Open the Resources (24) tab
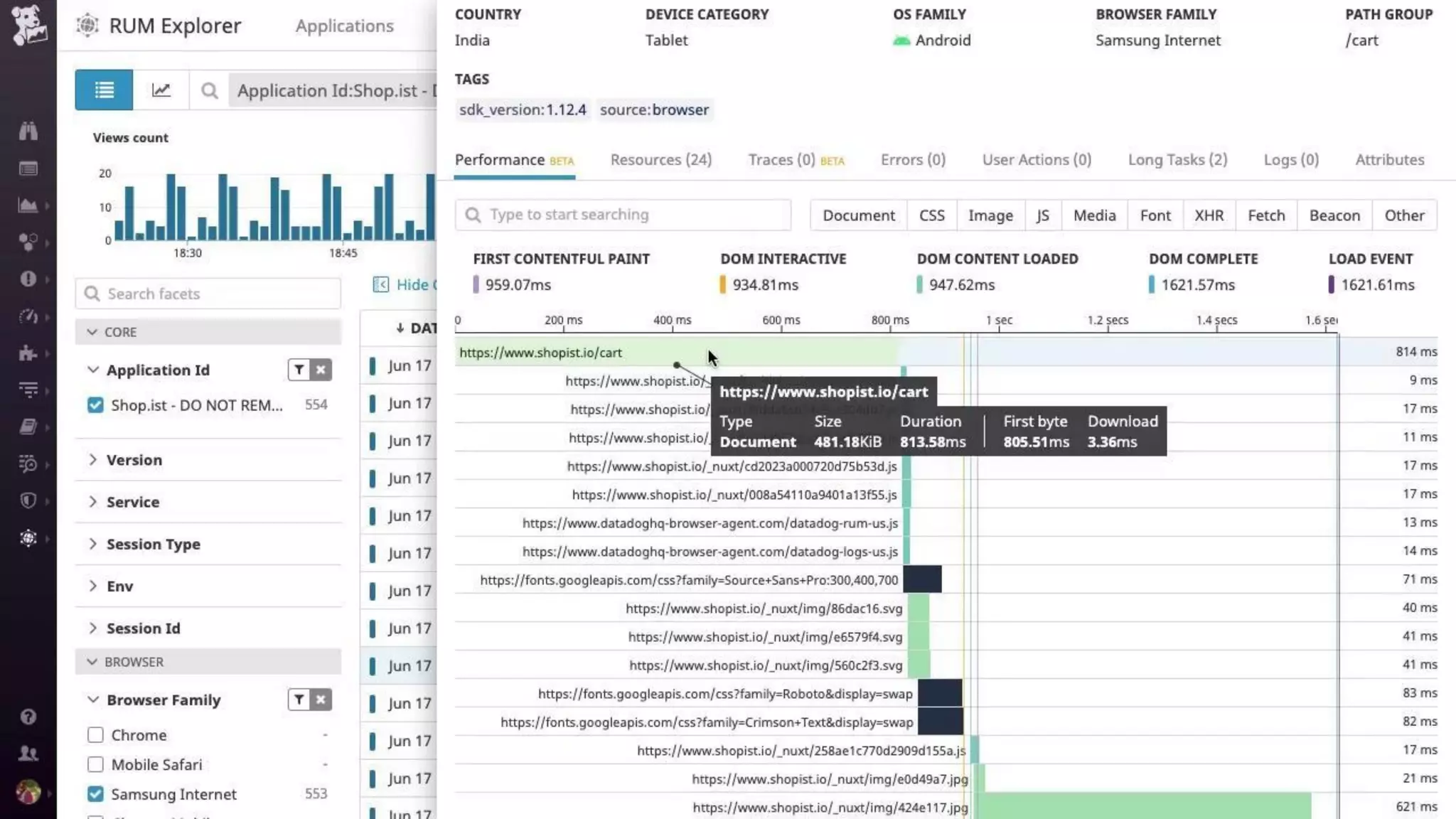 (x=660, y=160)
